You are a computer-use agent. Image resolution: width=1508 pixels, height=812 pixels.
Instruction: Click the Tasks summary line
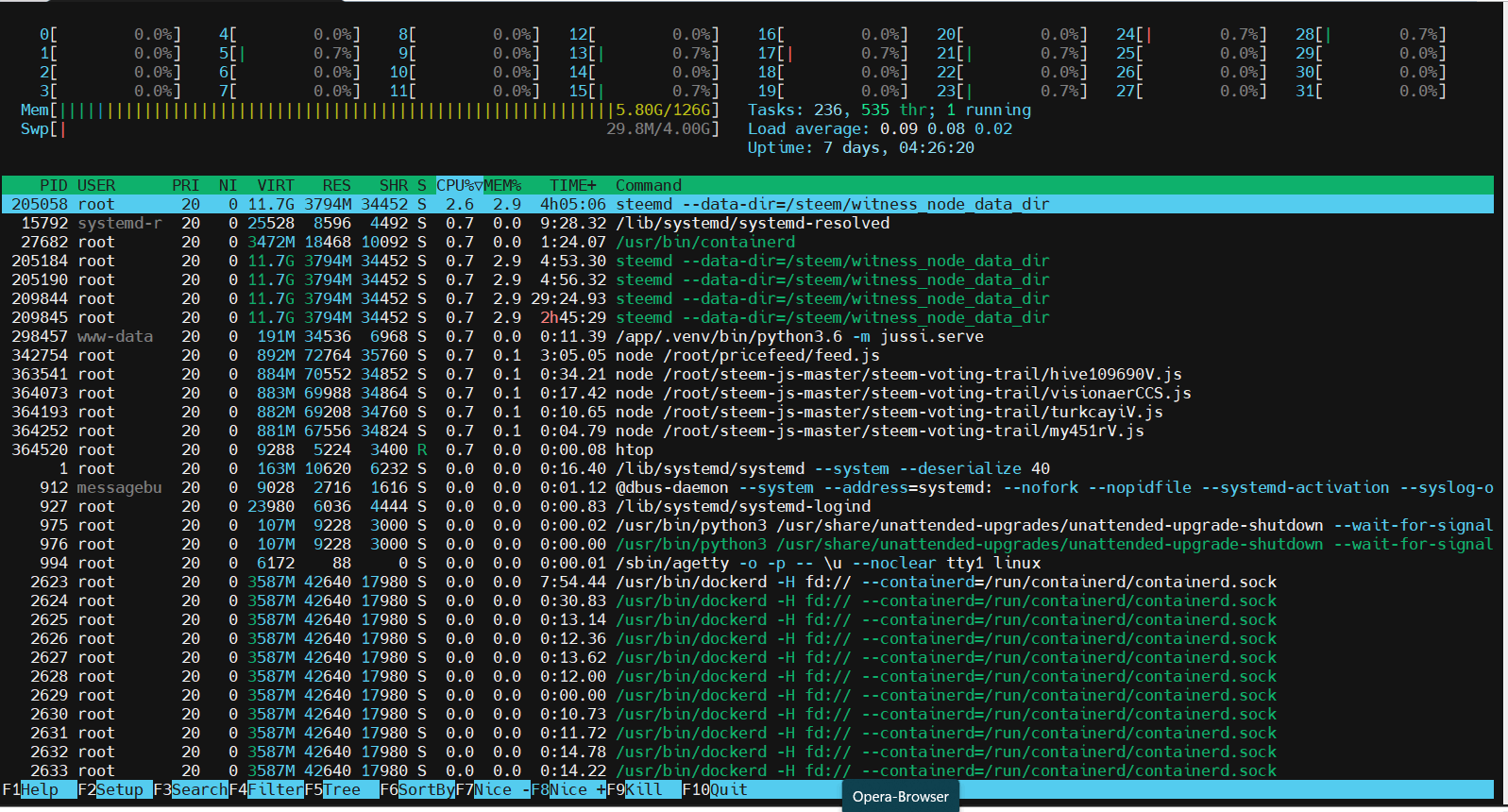[889, 110]
